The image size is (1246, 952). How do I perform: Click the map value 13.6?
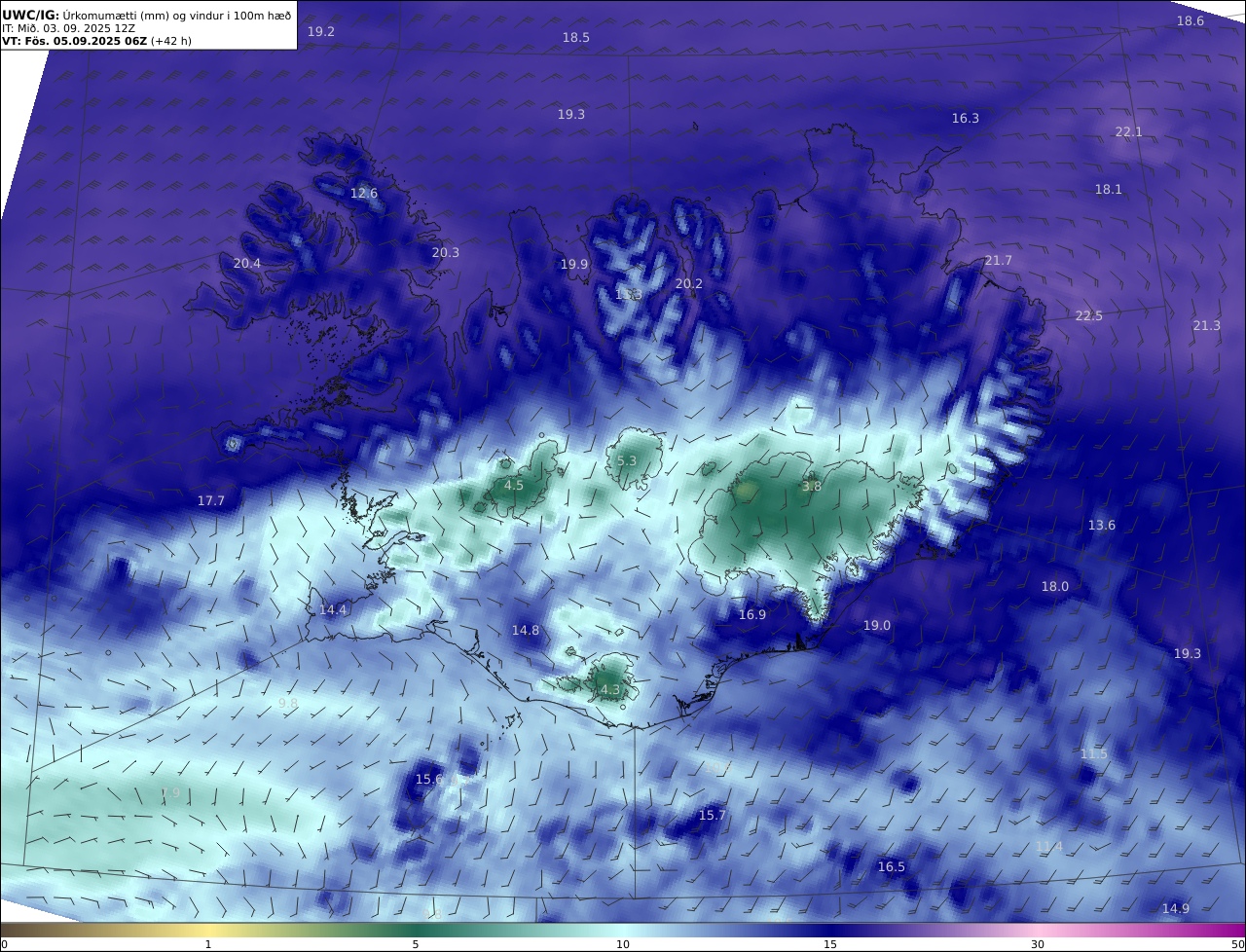click(x=1102, y=526)
